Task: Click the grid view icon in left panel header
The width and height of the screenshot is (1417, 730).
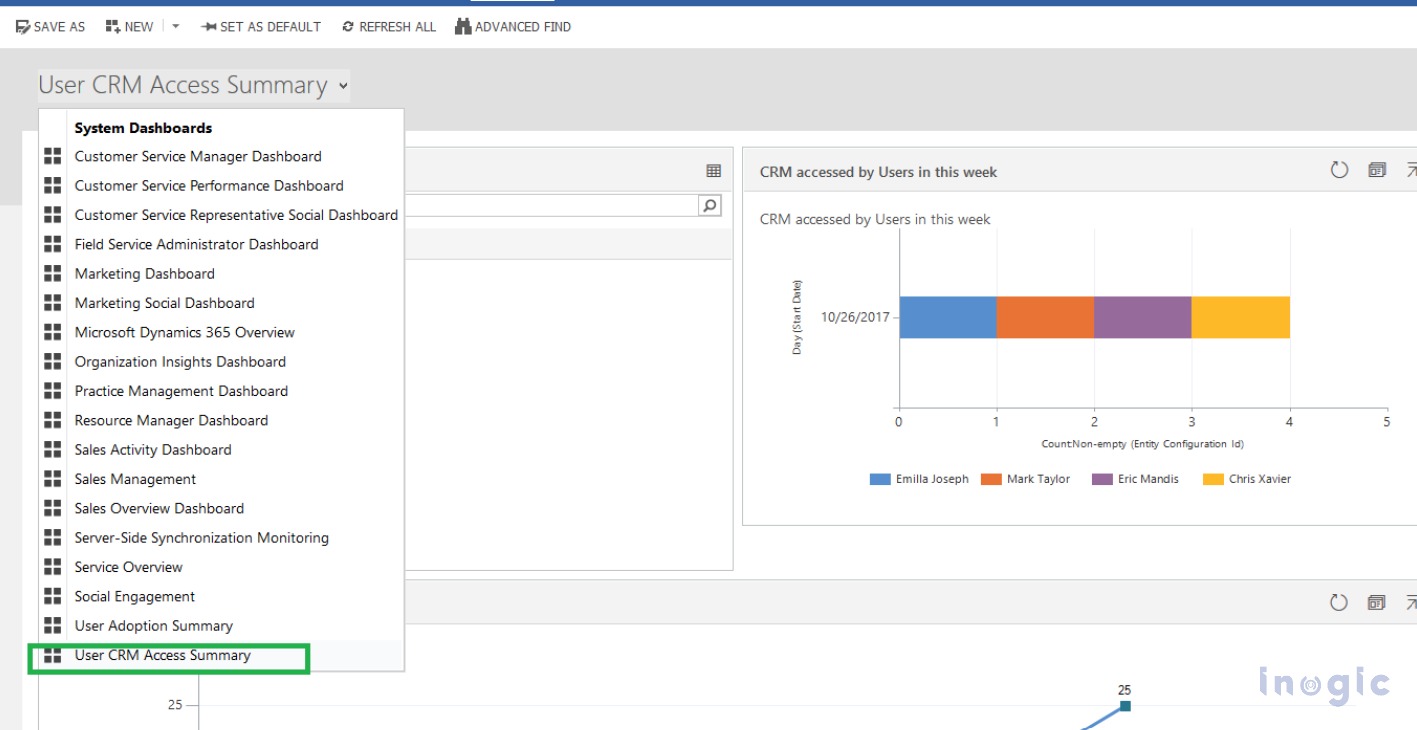Action: pos(713,171)
